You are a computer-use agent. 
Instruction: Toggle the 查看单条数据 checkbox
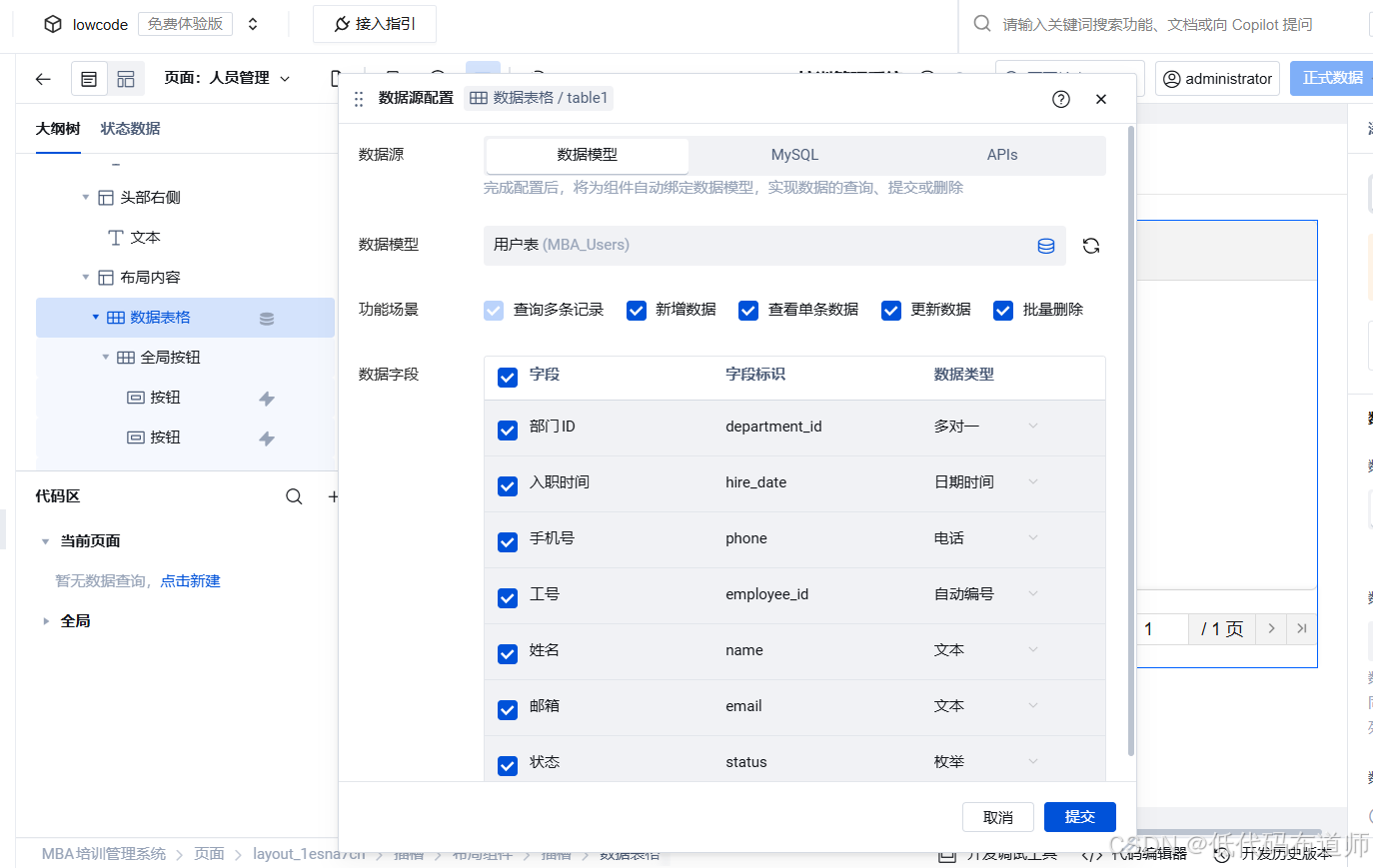pos(748,311)
